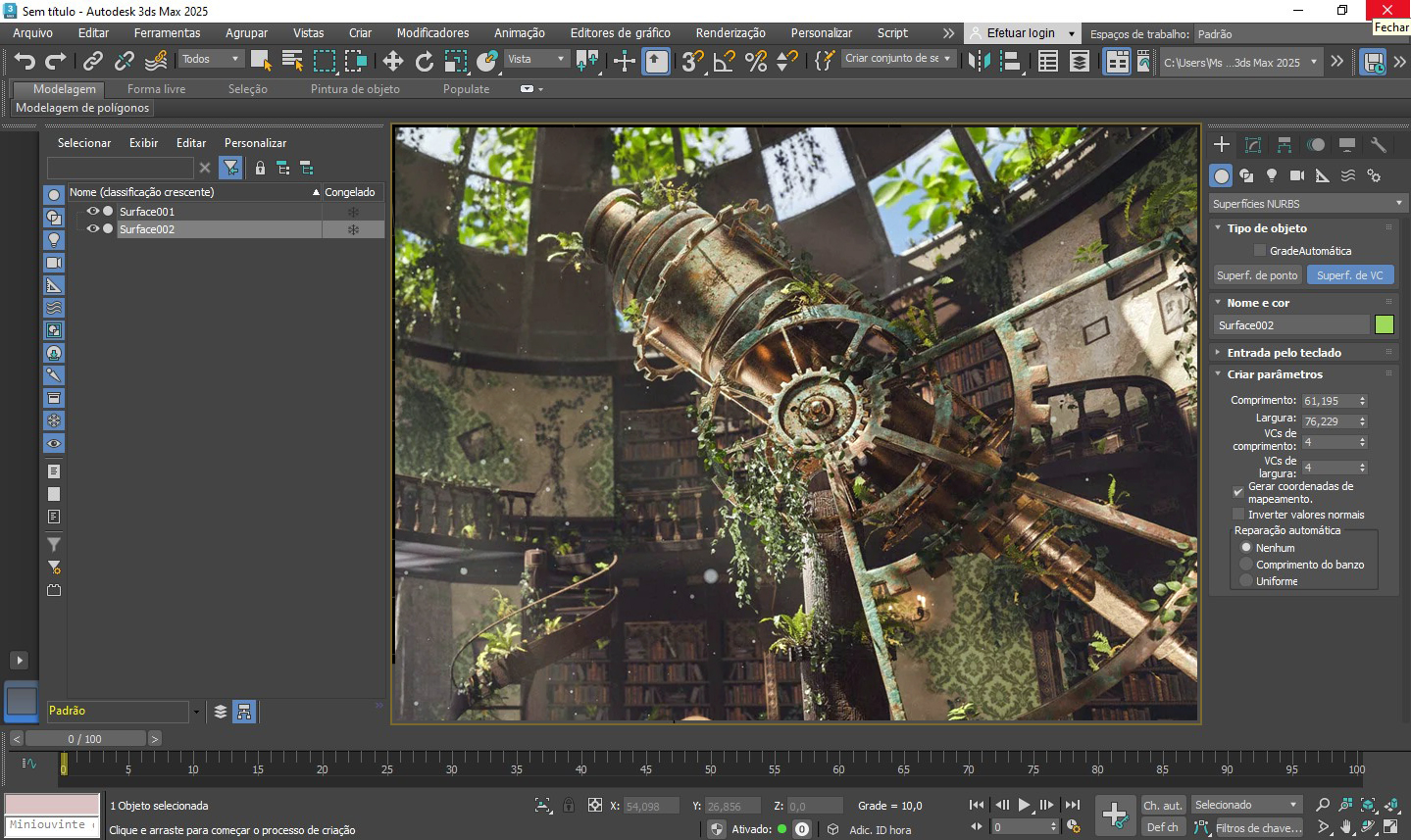1411x840 pixels.
Task: Toggle Spinner Snap icon
Action: coord(786,61)
